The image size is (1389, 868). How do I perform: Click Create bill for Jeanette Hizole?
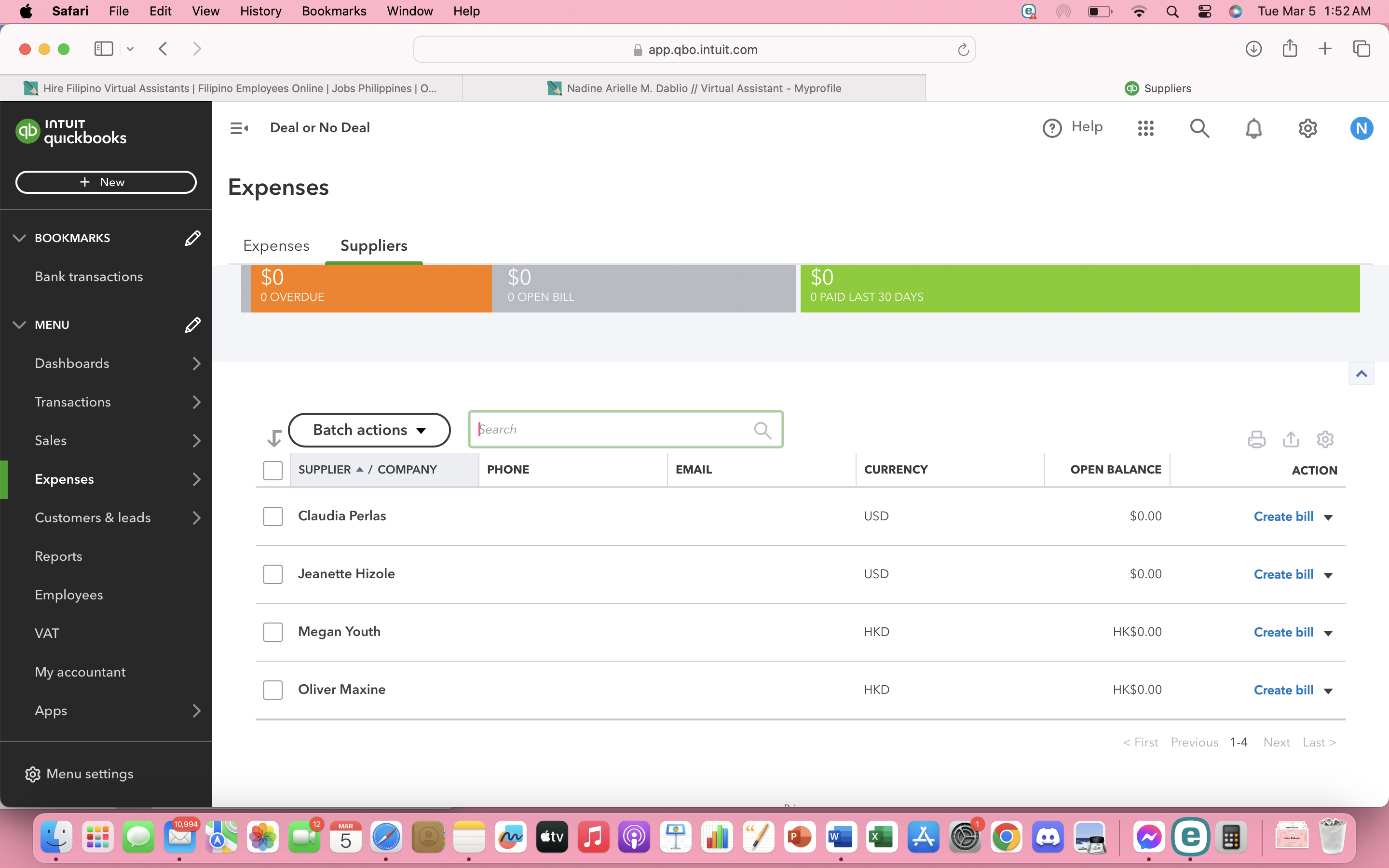tap(1283, 574)
